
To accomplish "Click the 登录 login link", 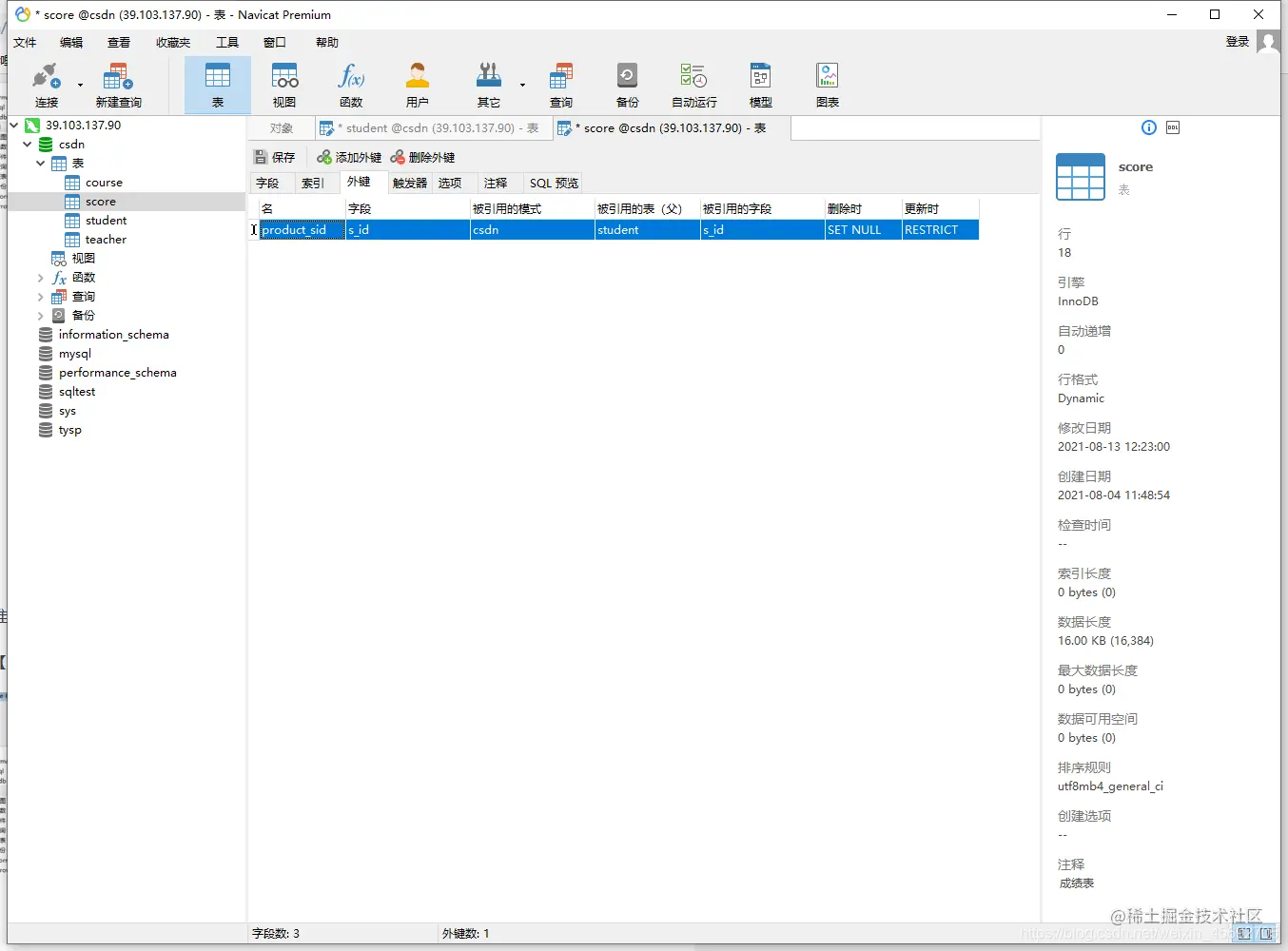I will coord(1238,41).
